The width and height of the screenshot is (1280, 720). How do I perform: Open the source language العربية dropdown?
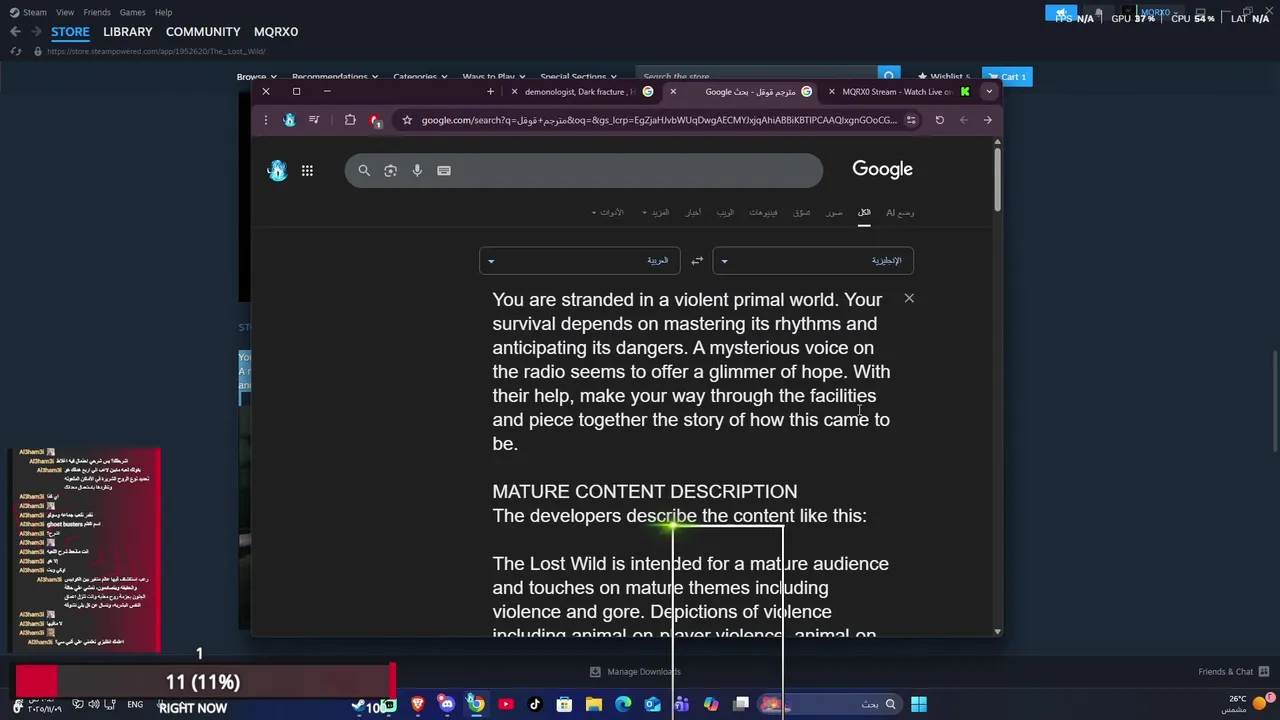pos(580,261)
